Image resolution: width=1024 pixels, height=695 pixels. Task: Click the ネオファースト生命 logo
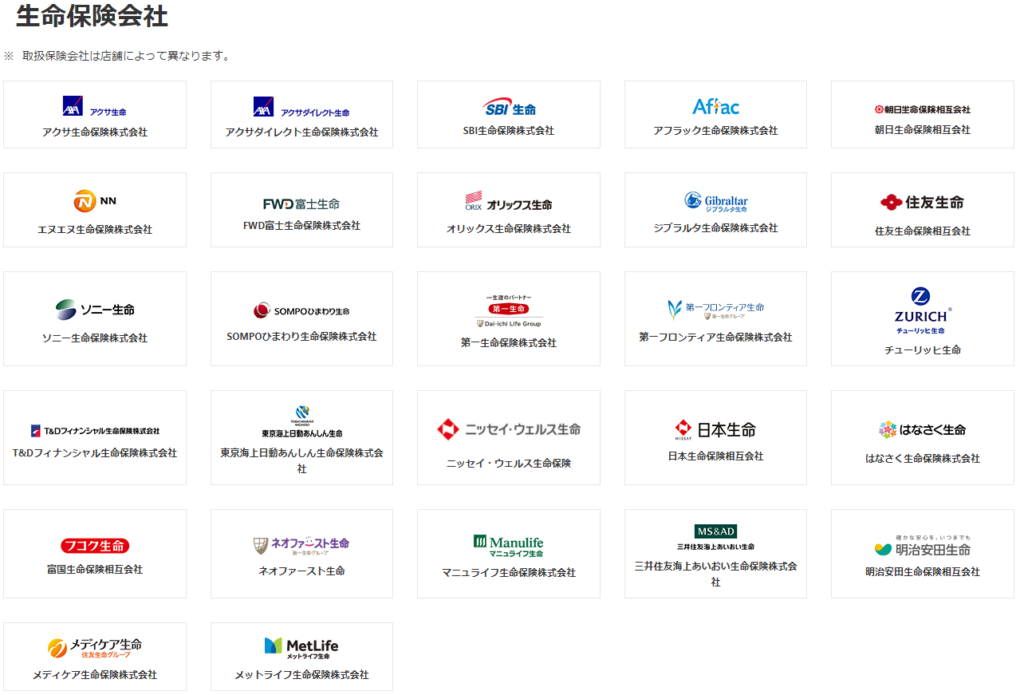pos(301,545)
